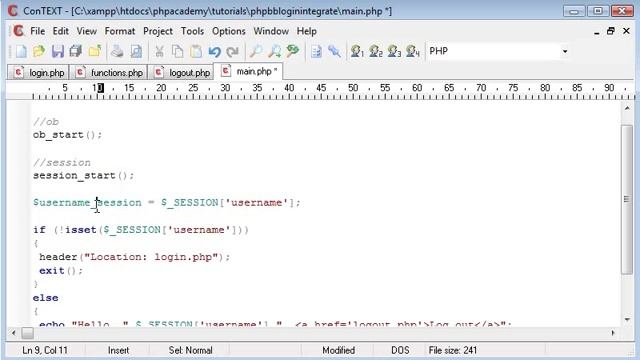
Task: Cut selection with scissors icon
Action: 159,51
